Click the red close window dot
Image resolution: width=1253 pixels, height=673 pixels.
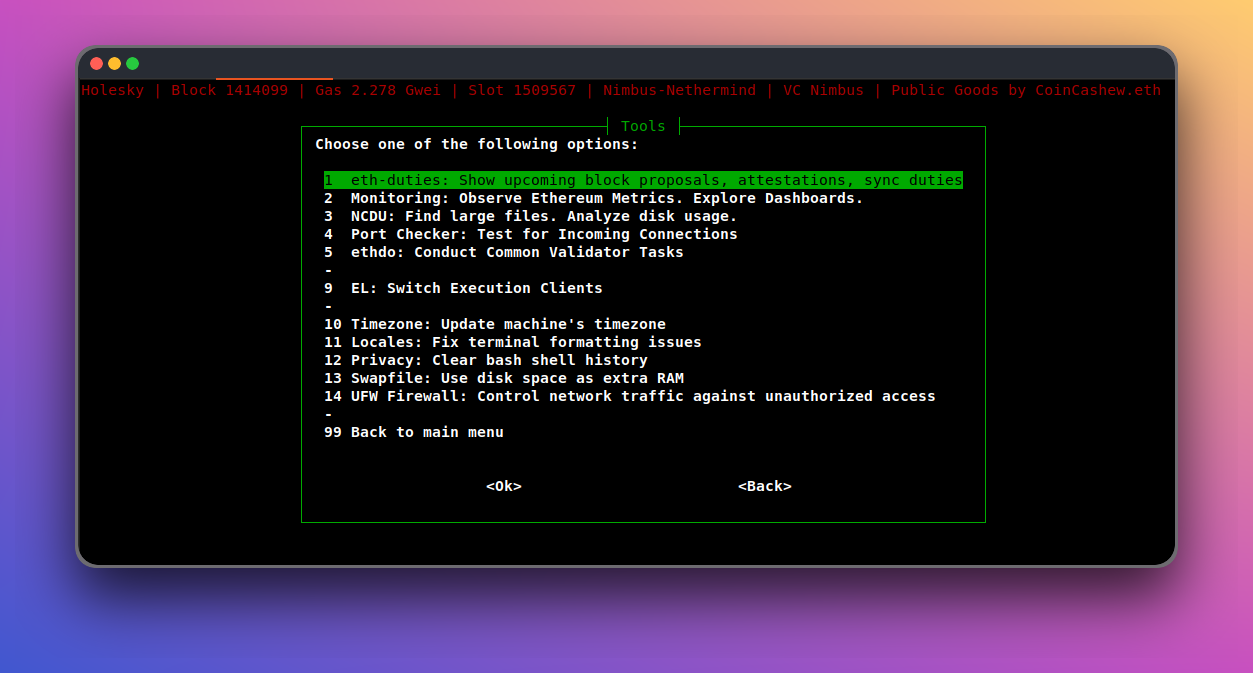point(97,63)
